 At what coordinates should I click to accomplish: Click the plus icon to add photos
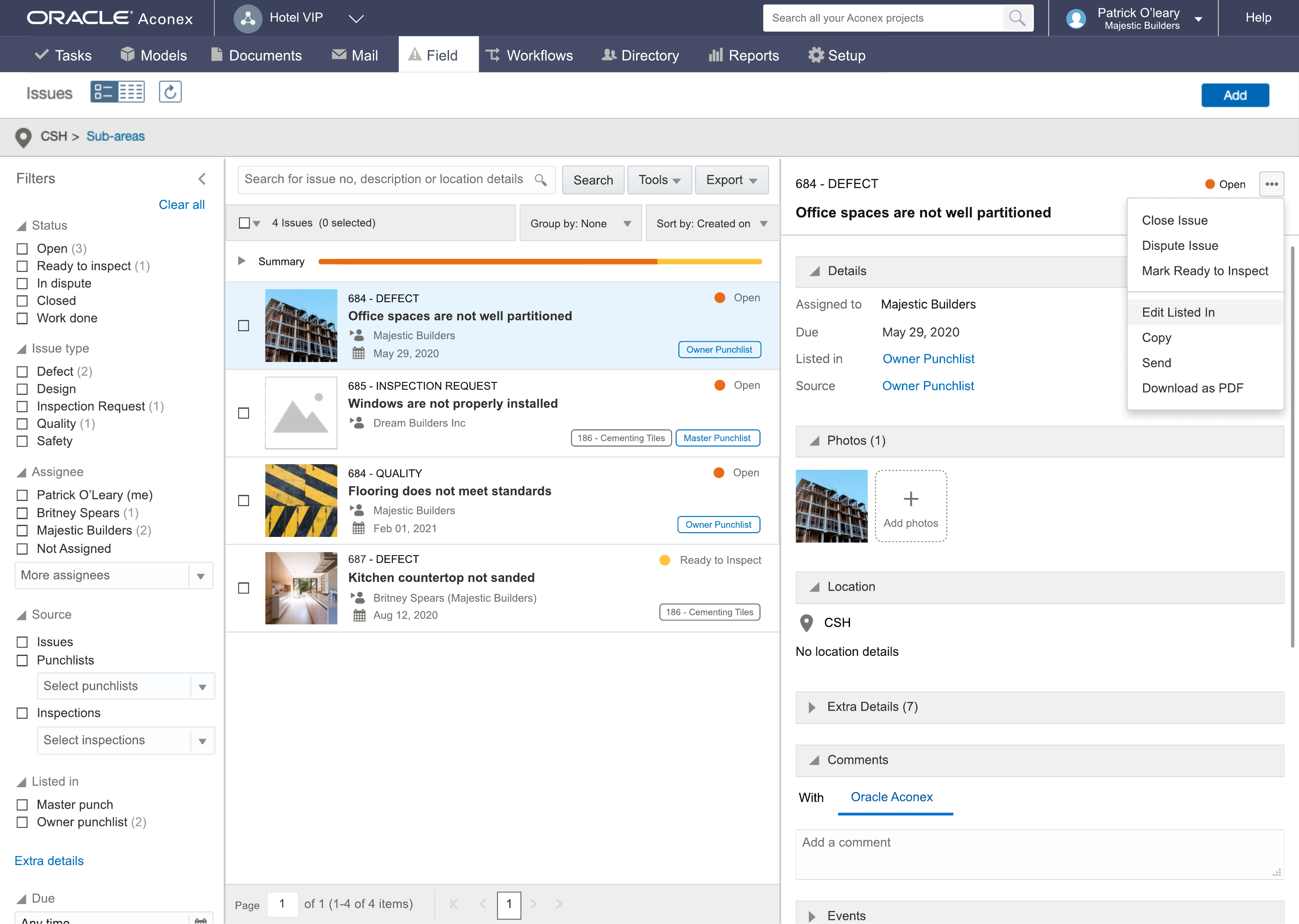[910, 498]
